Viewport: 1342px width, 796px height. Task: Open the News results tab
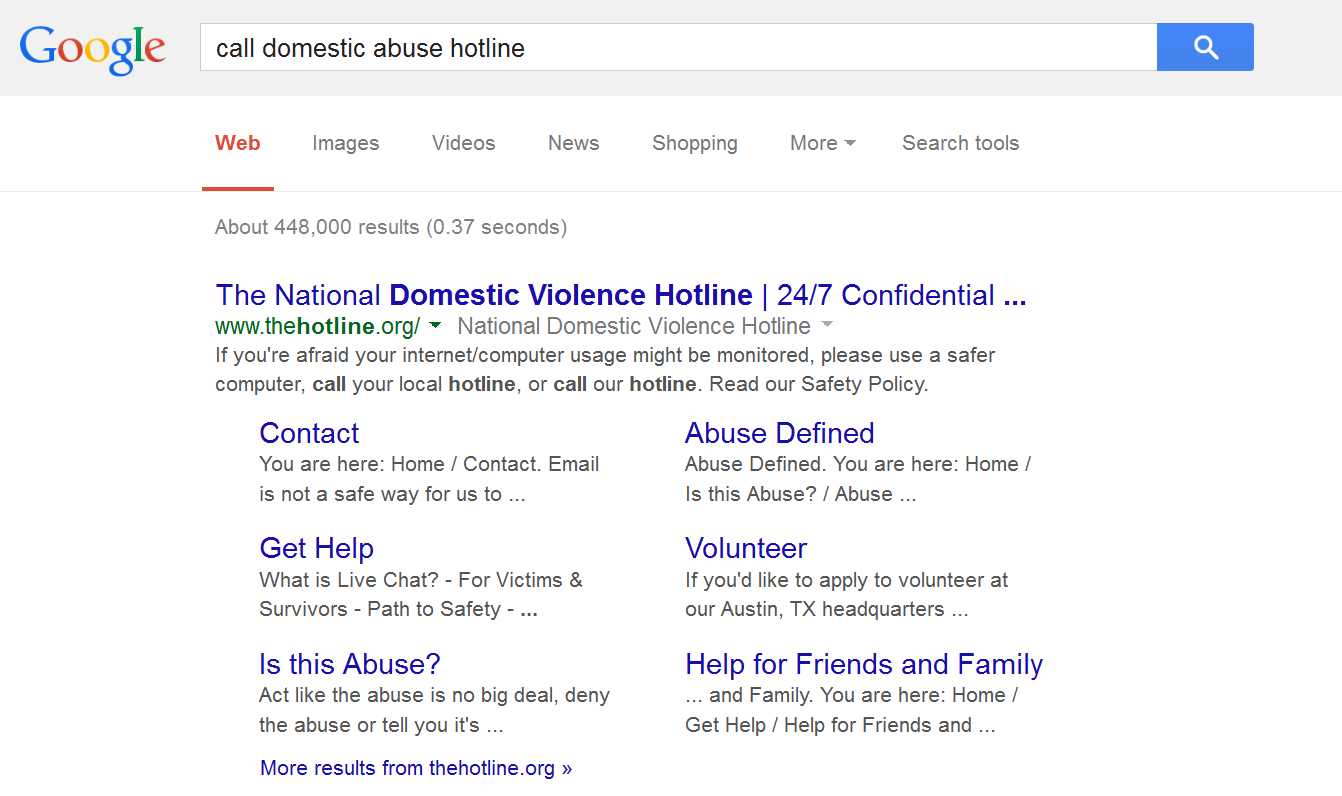[573, 143]
